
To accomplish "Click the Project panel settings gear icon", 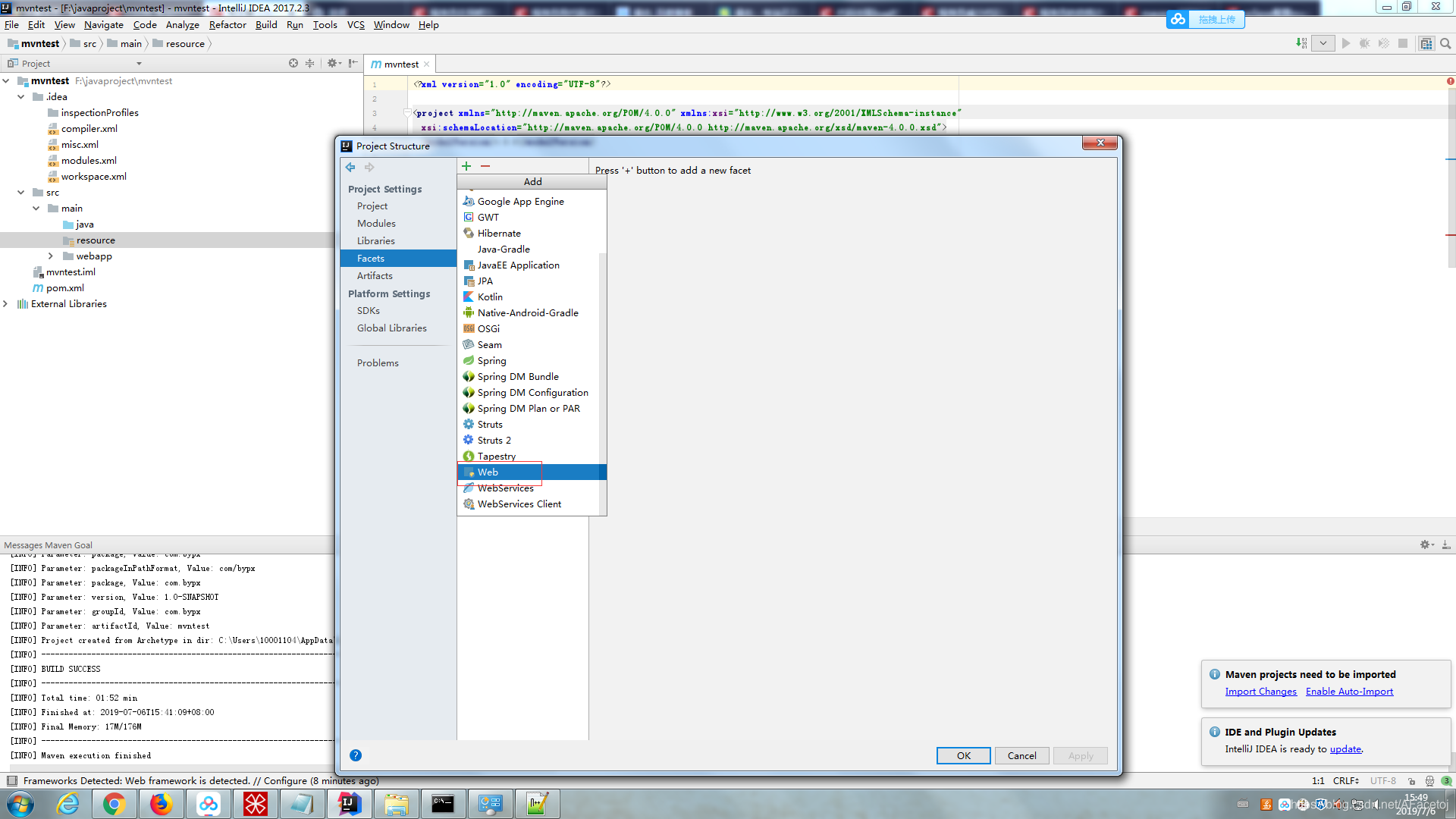I will [x=332, y=63].
